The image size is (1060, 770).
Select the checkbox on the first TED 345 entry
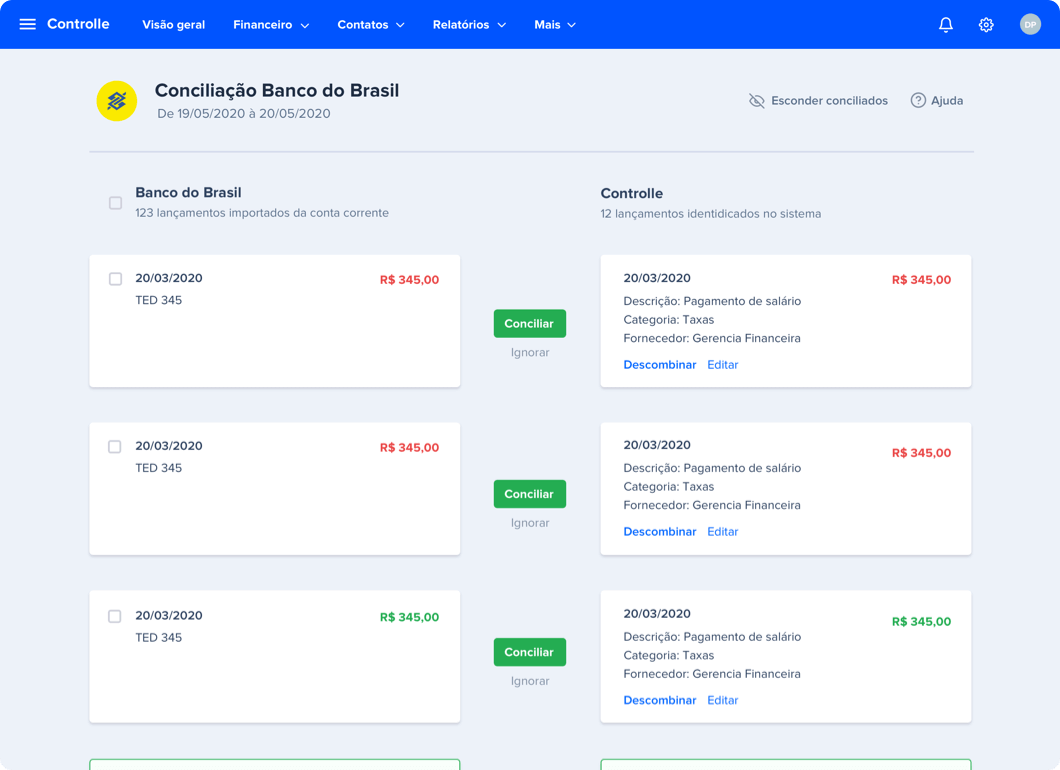pyautogui.click(x=115, y=279)
